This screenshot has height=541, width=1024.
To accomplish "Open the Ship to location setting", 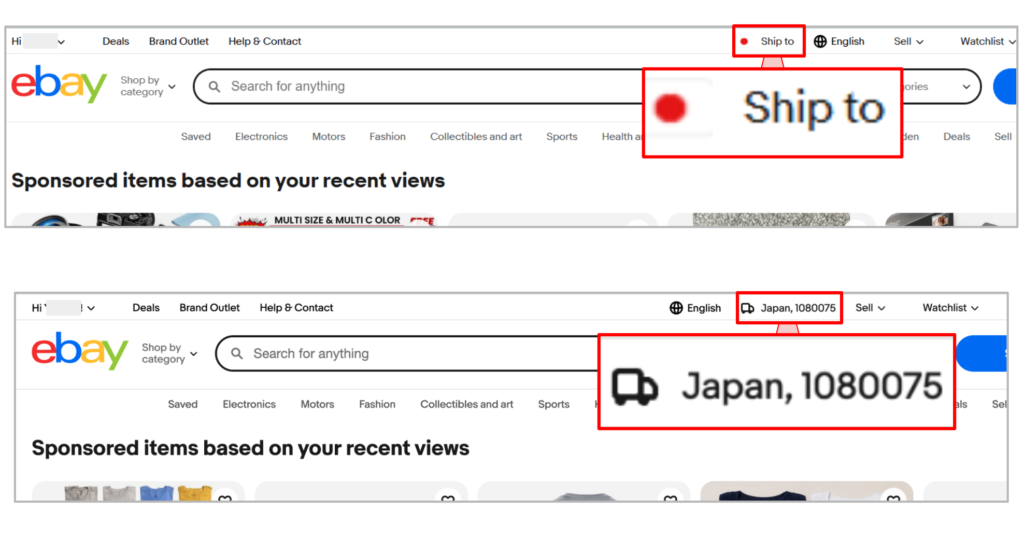I will 769,41.
